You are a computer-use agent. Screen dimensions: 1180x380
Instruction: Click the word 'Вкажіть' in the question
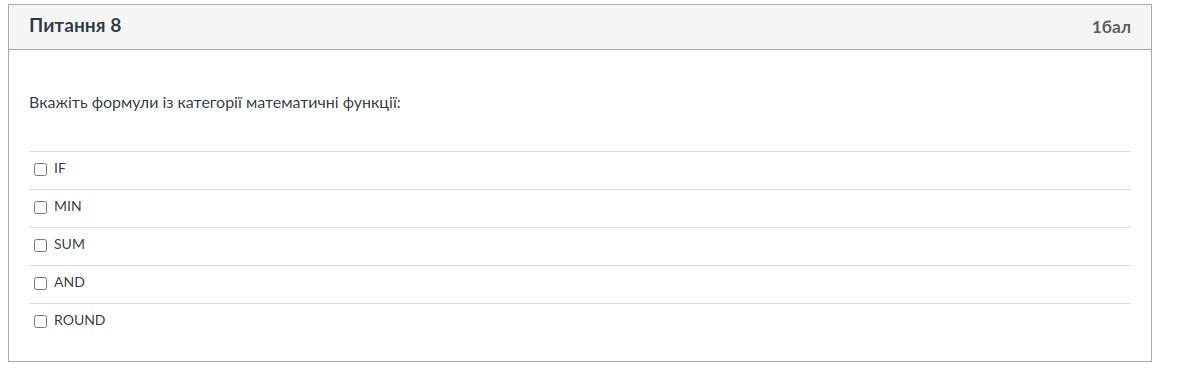pyautogui.click(x=59, y=103)
